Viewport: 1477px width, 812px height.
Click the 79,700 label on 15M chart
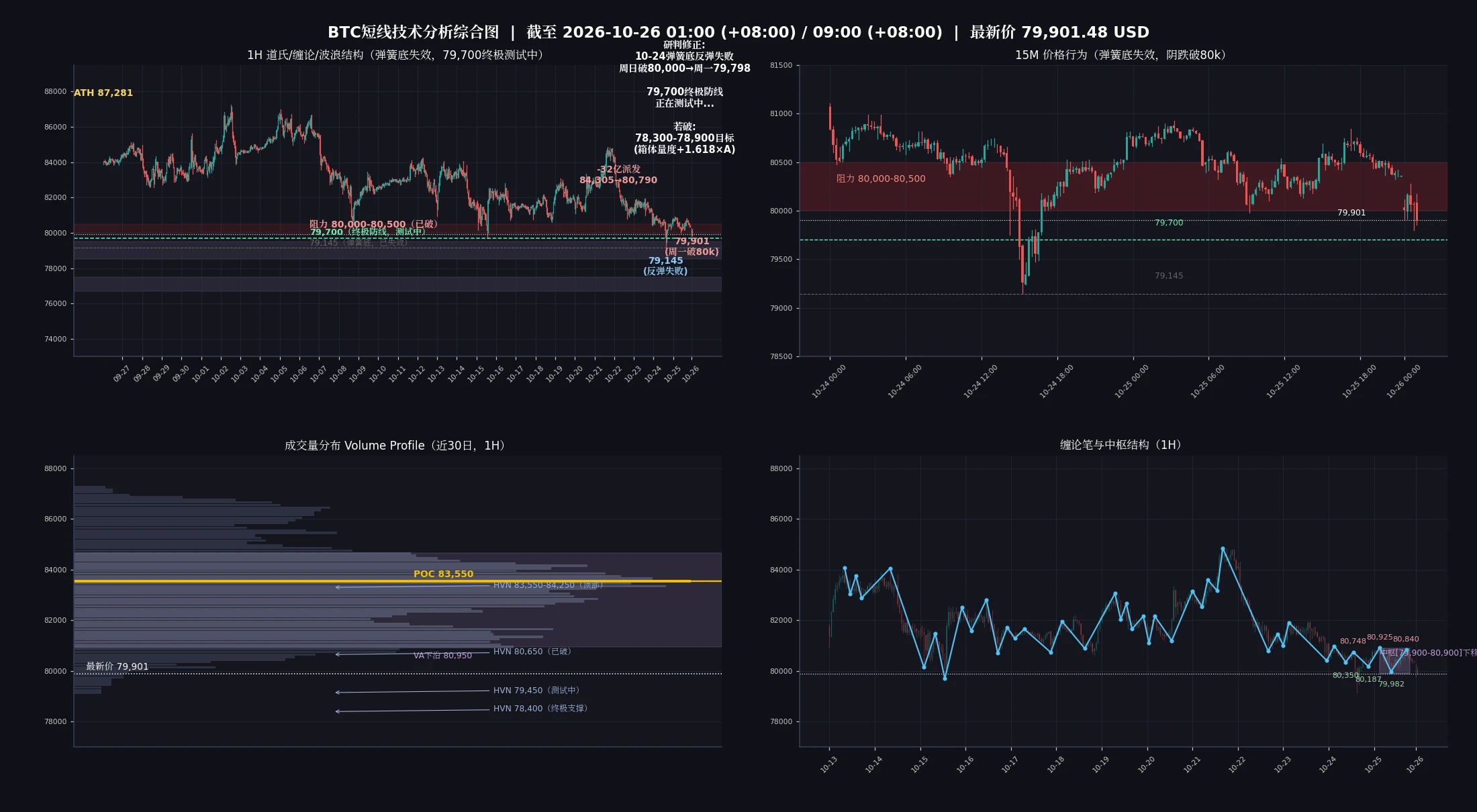click(x=1169, y=223)
